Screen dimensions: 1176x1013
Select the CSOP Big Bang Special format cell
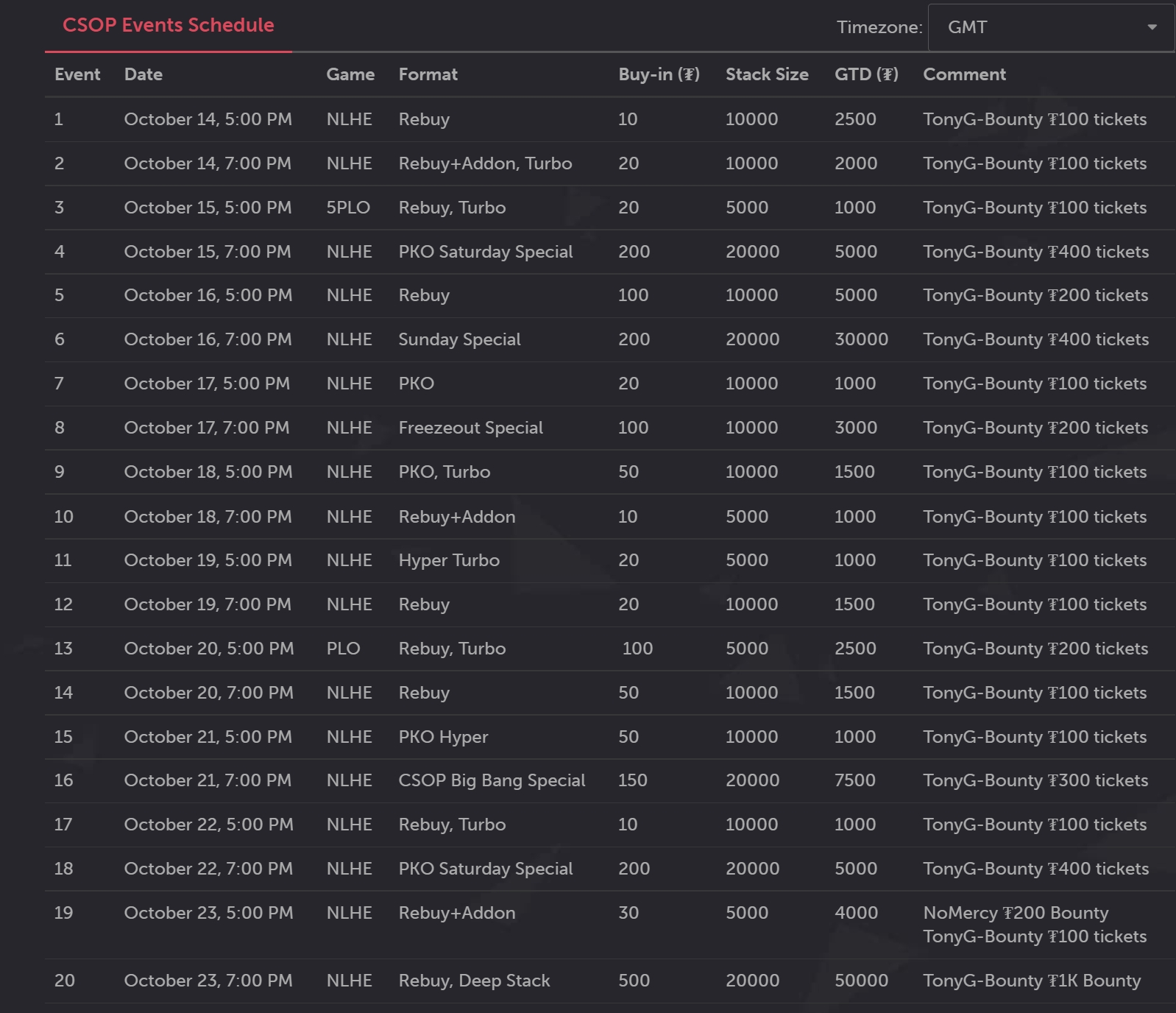(492, 780)
